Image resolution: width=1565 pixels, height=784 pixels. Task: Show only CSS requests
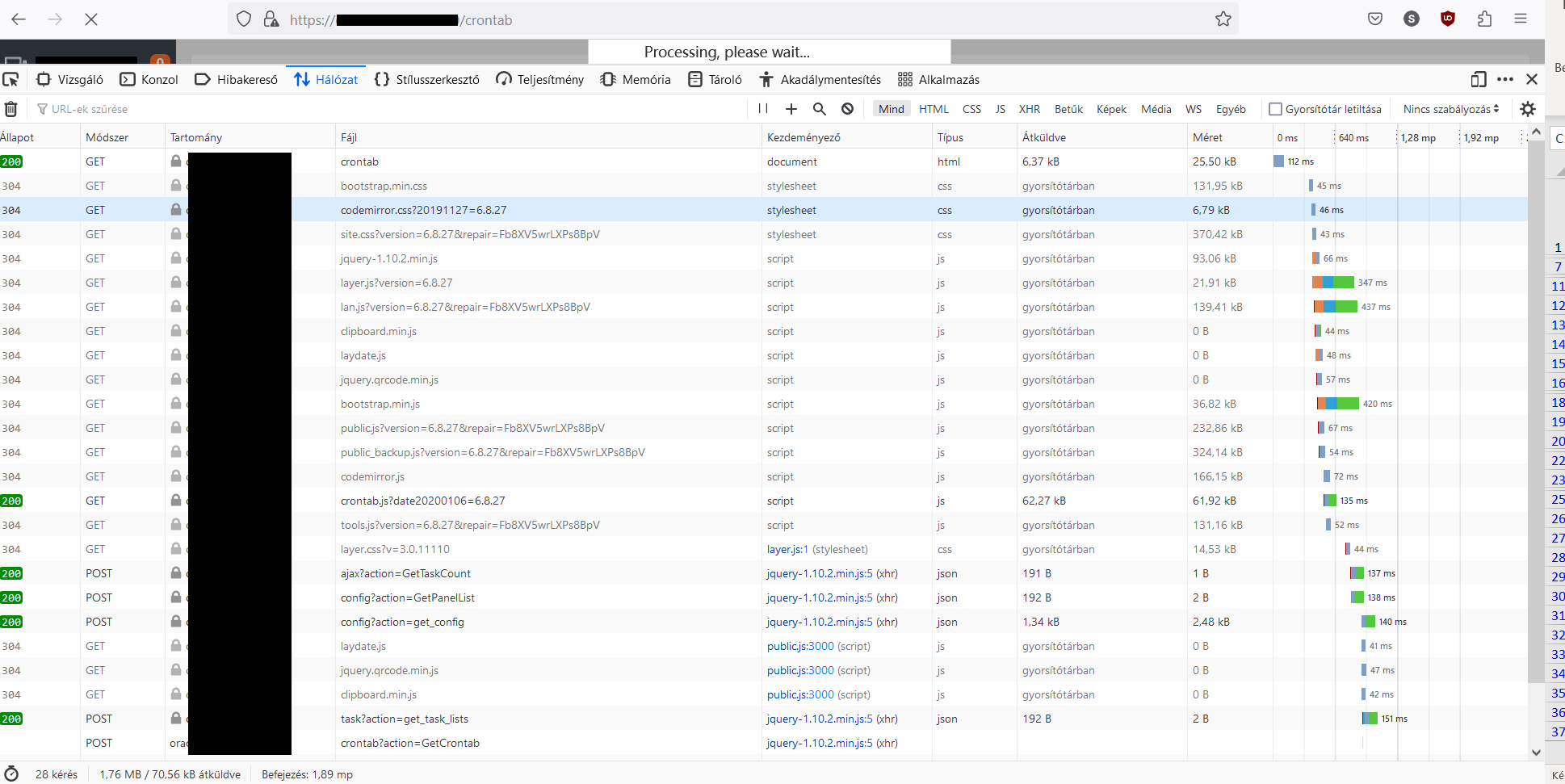[971, 109]
